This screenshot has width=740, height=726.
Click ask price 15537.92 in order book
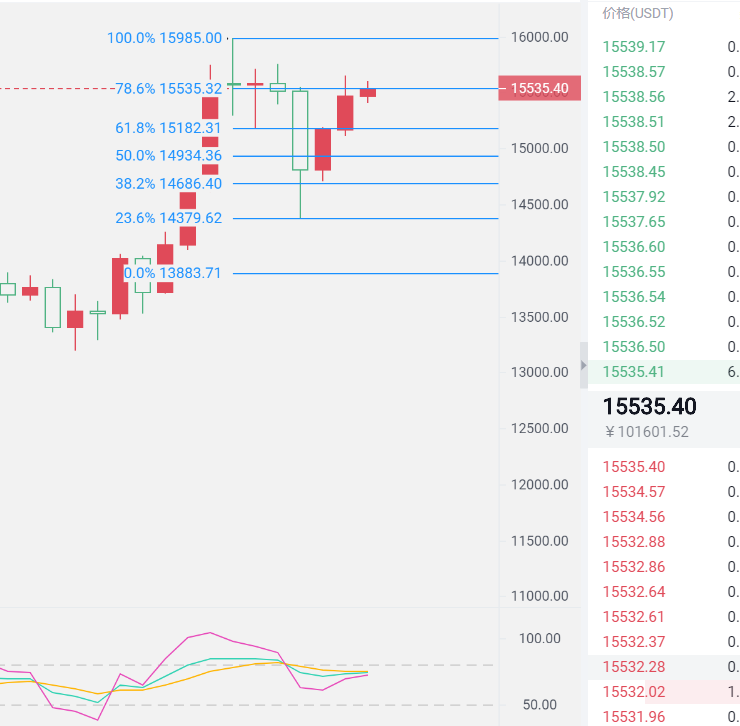tap(634, 197)
